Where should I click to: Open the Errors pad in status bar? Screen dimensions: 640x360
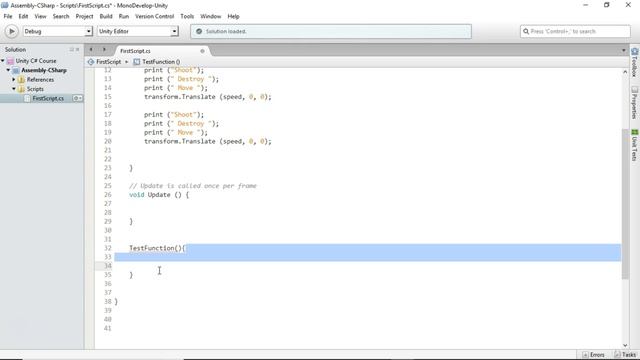(593, 355)
